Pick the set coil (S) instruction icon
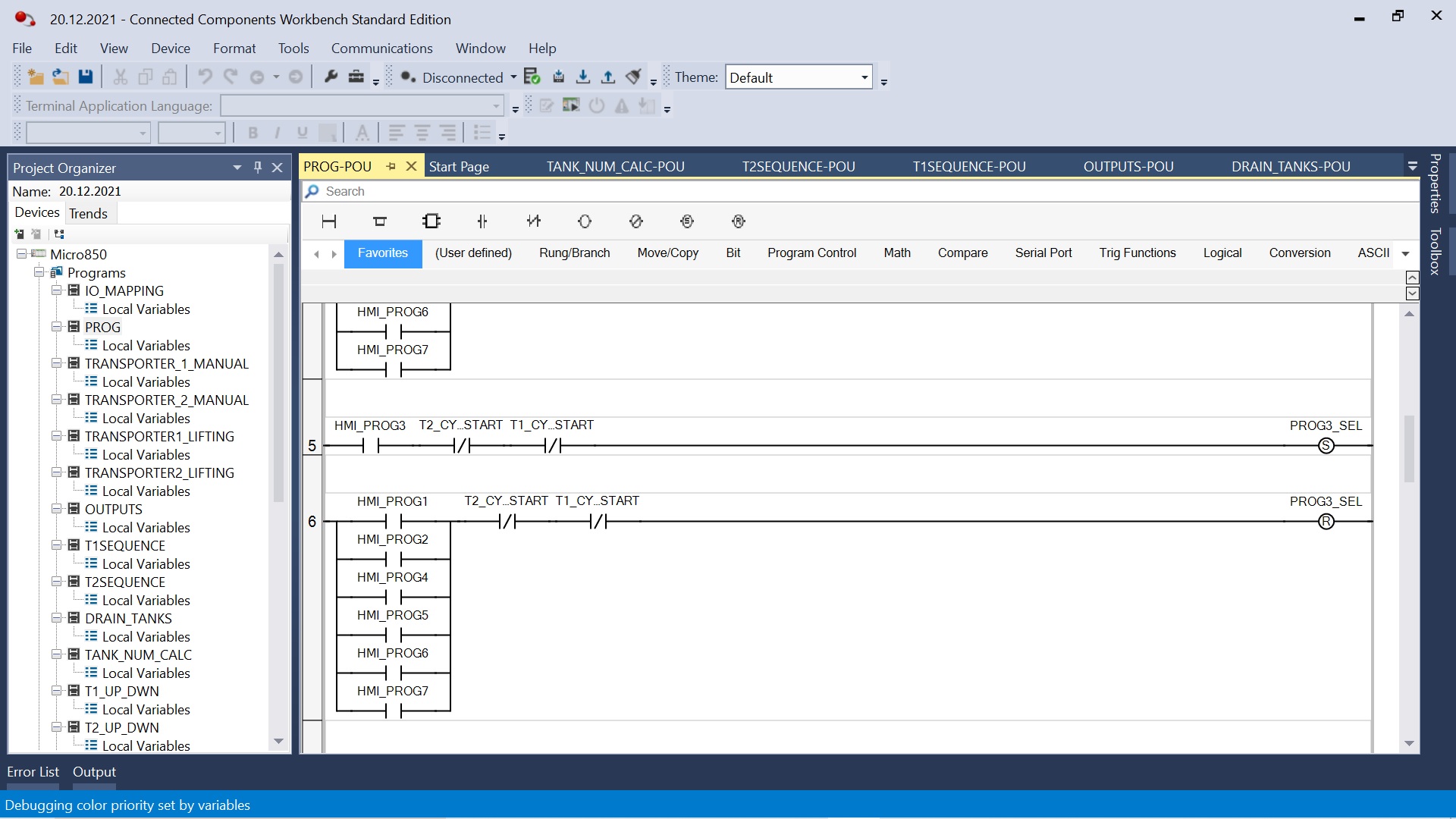 [687, 221]
